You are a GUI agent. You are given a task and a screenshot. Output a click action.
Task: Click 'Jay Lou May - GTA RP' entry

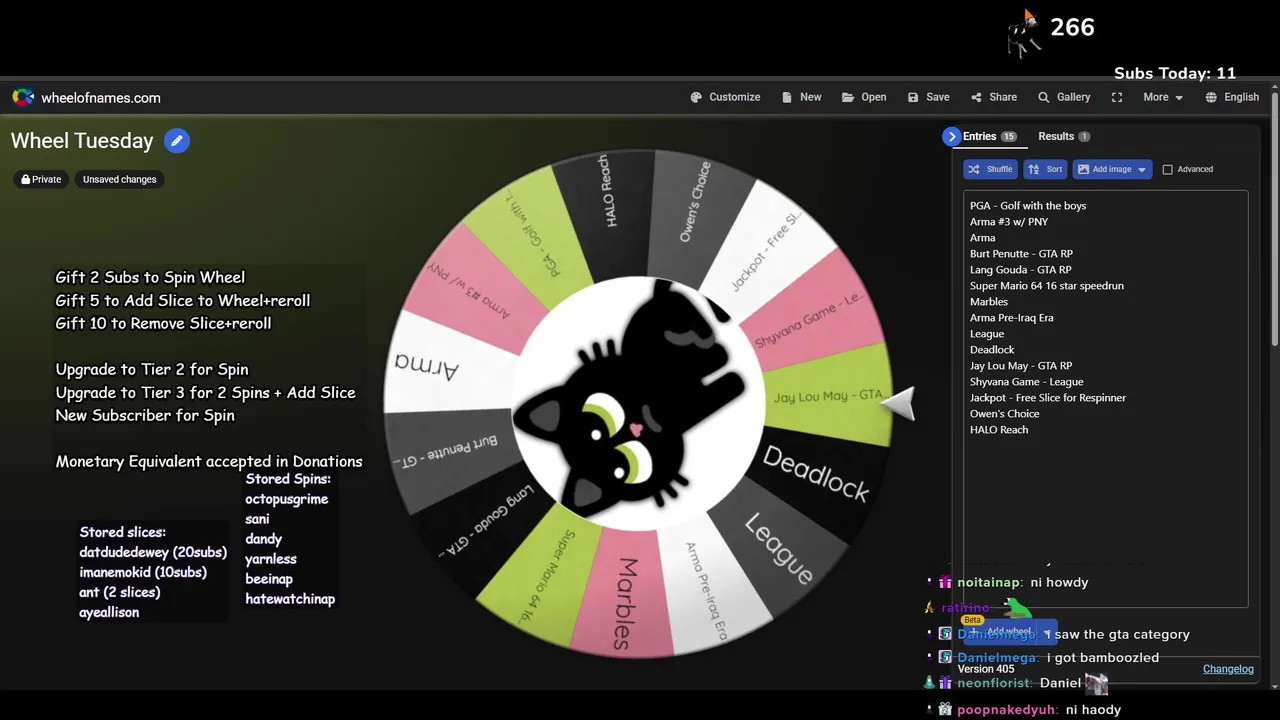(1021, 366)
